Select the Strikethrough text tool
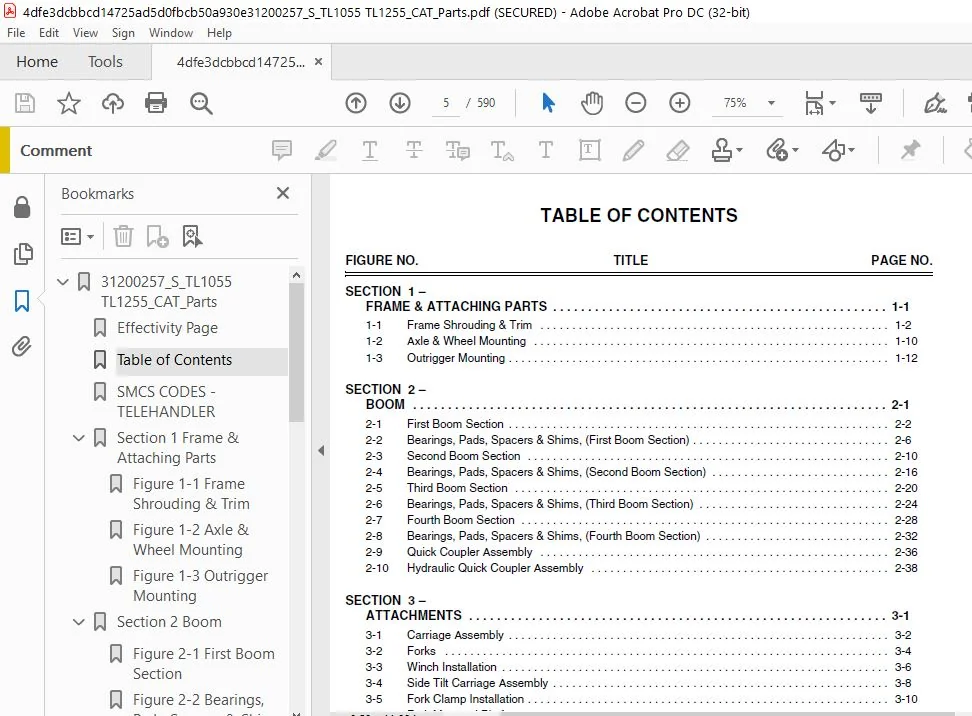972x716 pixels. tap(414, 150)
